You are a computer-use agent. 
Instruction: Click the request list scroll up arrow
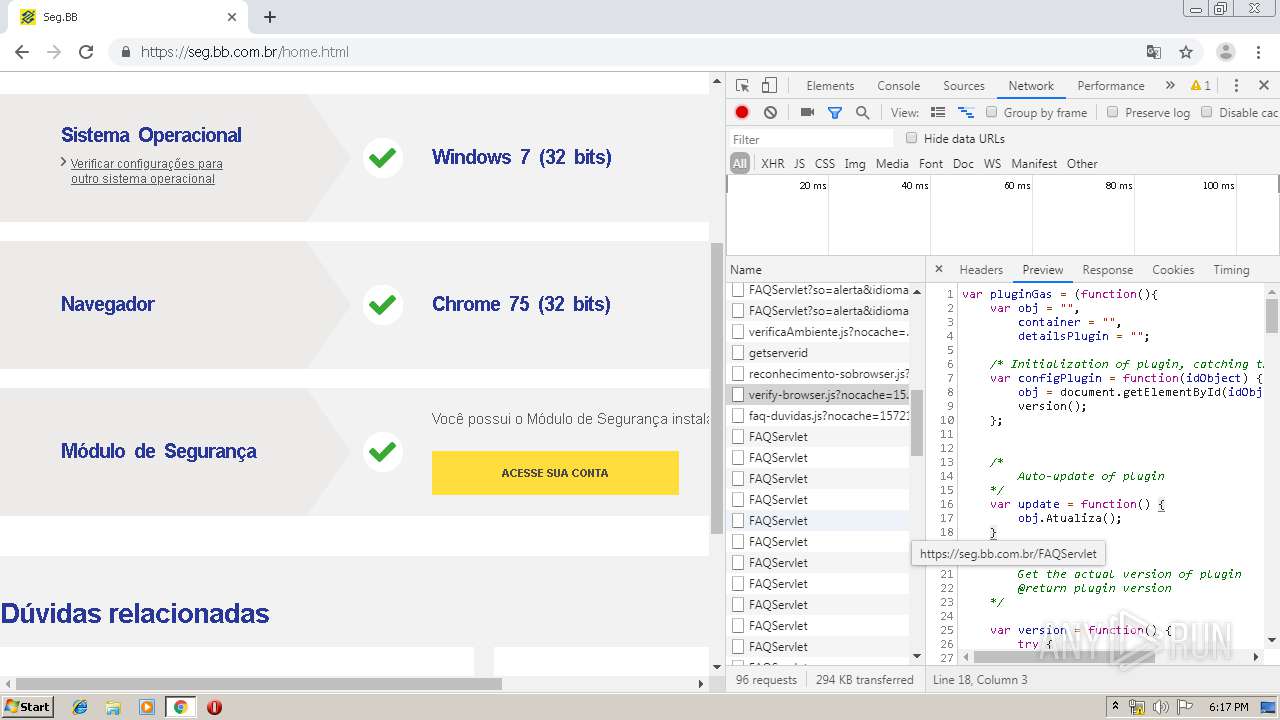point(917,291)
